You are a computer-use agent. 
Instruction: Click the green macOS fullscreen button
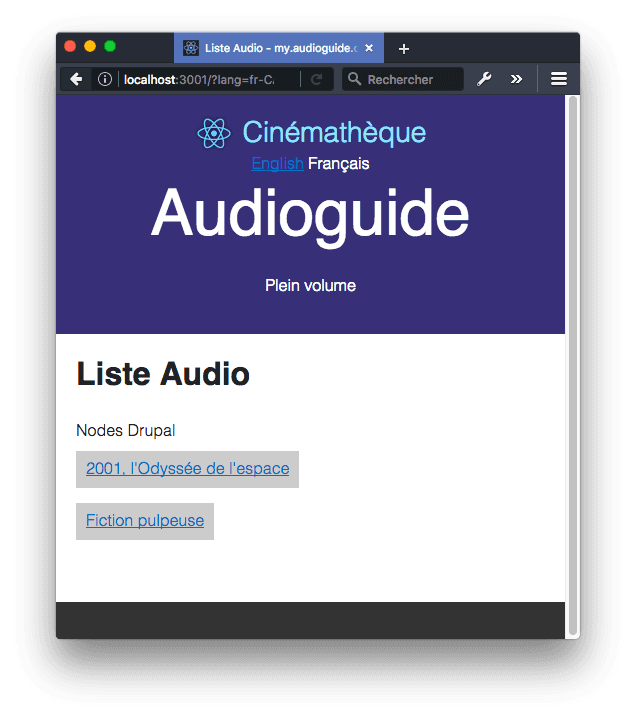[x=110, y=46]
